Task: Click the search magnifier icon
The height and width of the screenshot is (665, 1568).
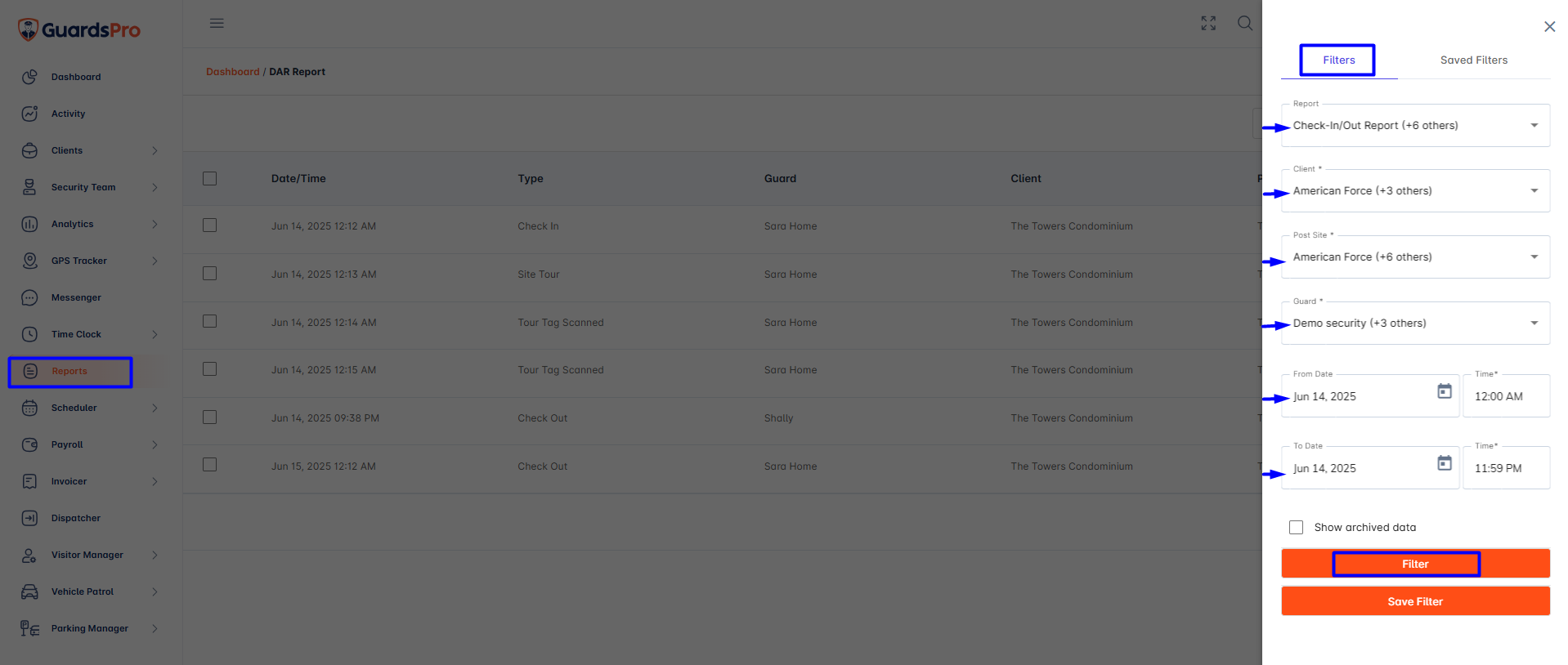Action: point(1244,23)
